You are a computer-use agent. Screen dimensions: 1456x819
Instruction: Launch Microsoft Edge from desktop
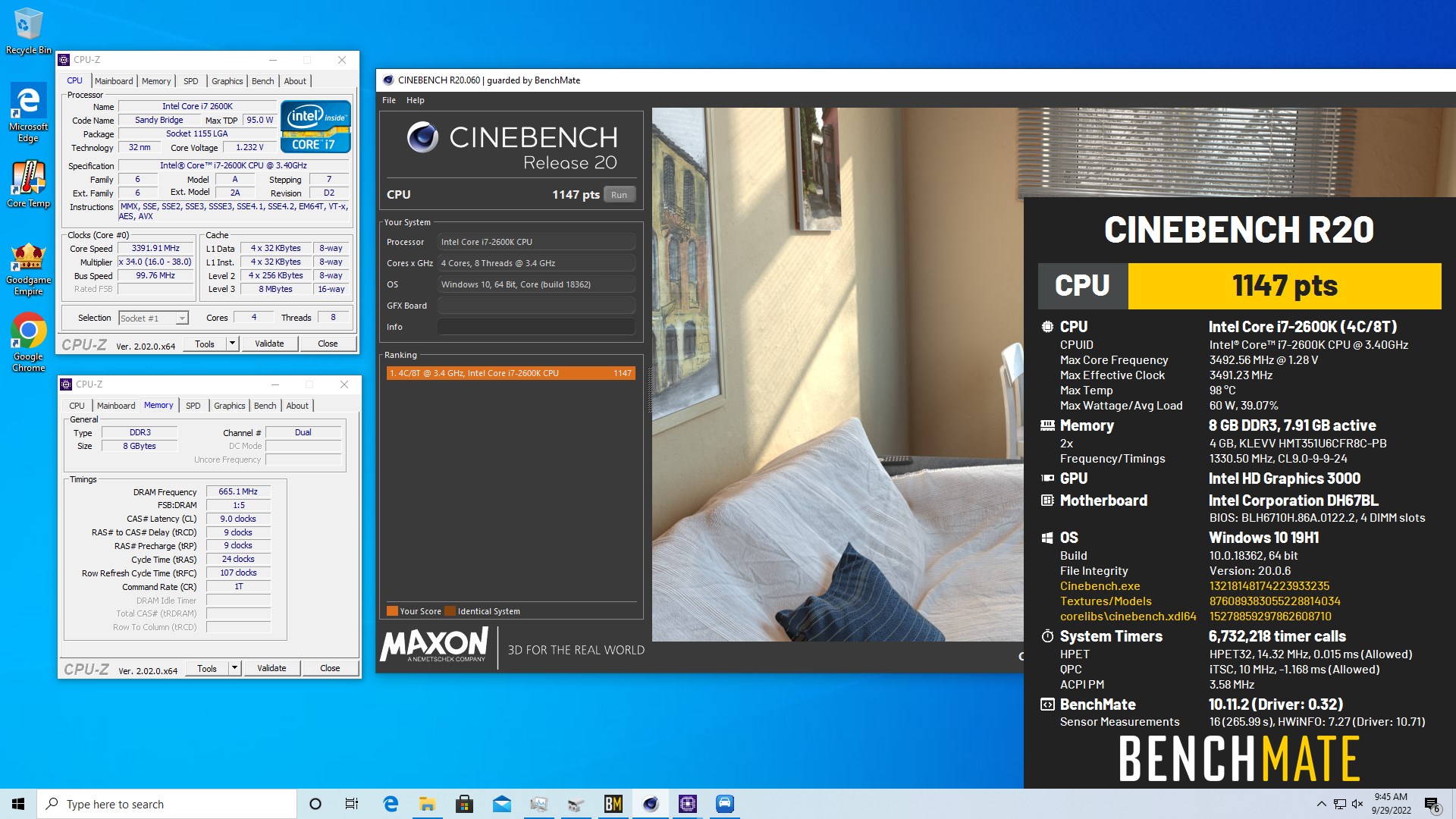pyautogui.click(x=28, y=112)
